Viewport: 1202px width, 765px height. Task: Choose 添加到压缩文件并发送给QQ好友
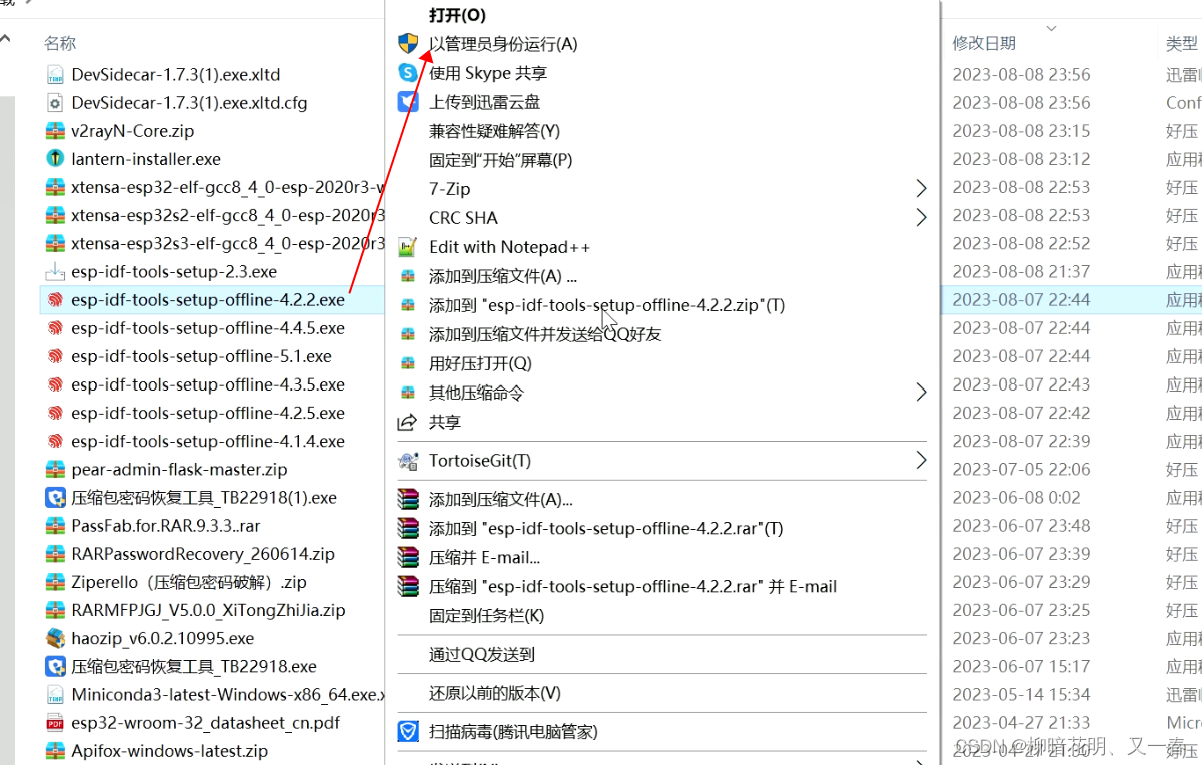(545, 334)
